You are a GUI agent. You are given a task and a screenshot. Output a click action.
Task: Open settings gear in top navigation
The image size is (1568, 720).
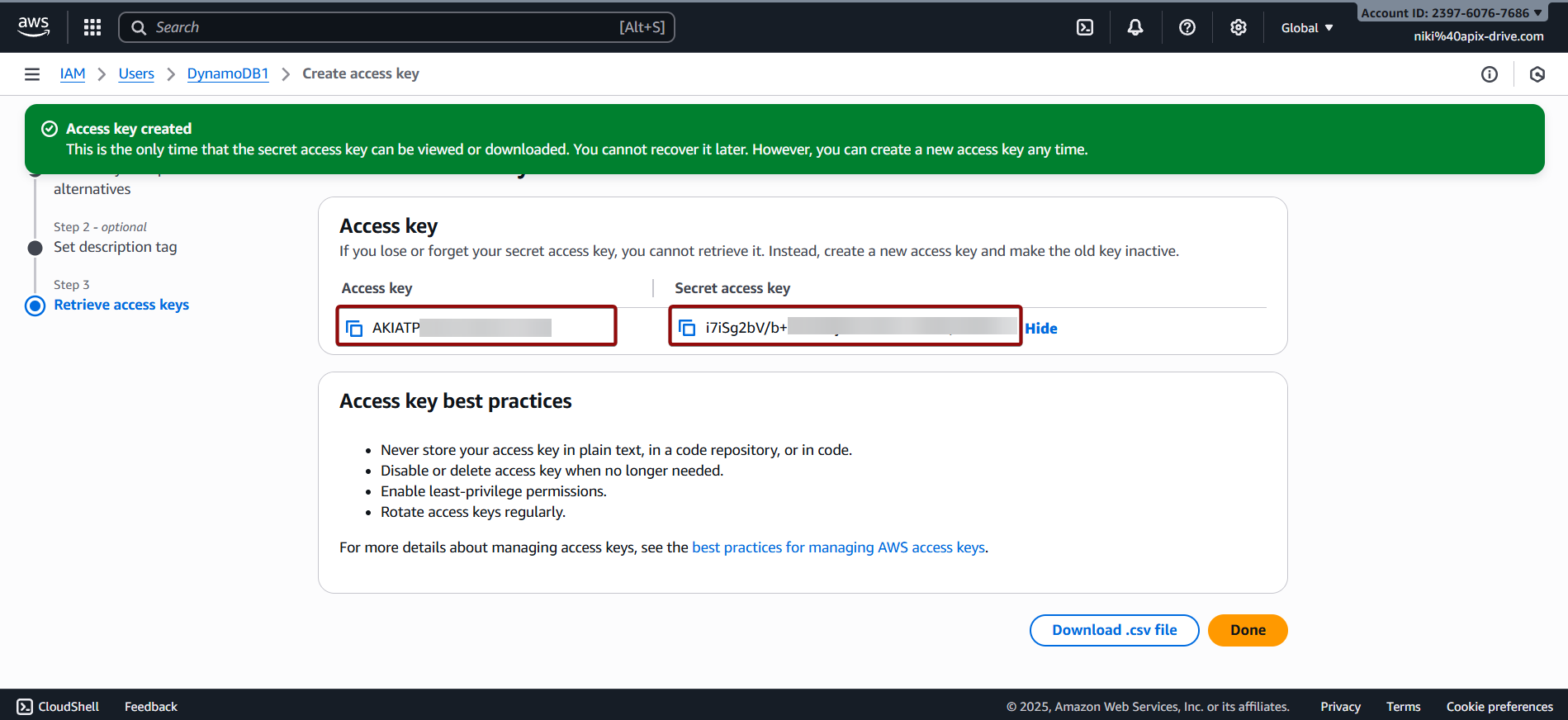[x=1238, y=27]
